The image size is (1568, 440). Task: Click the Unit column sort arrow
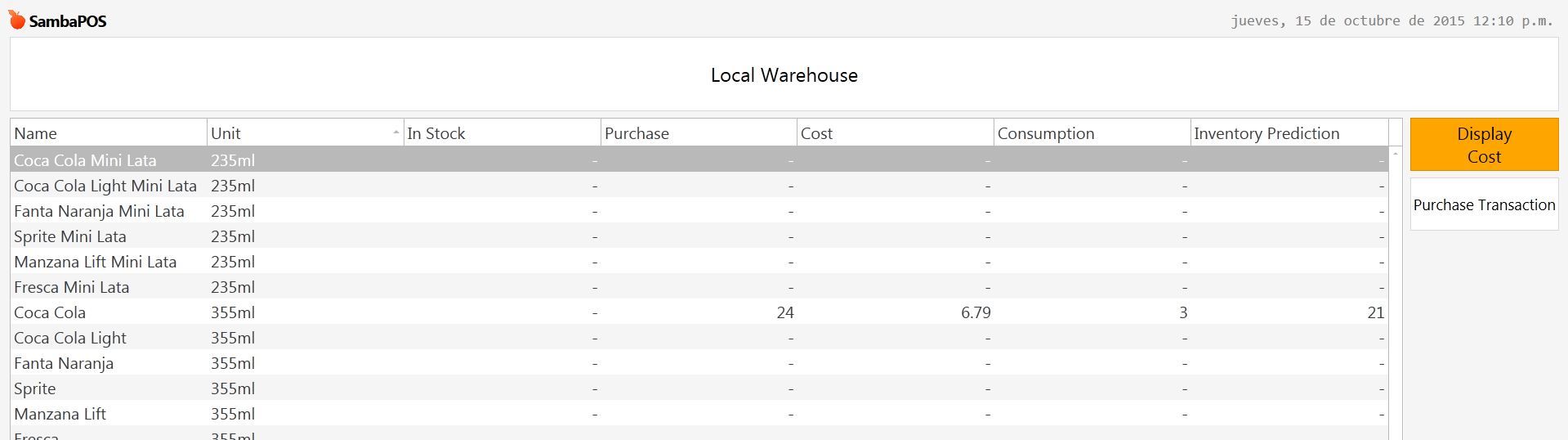click(x=395, y=132)
